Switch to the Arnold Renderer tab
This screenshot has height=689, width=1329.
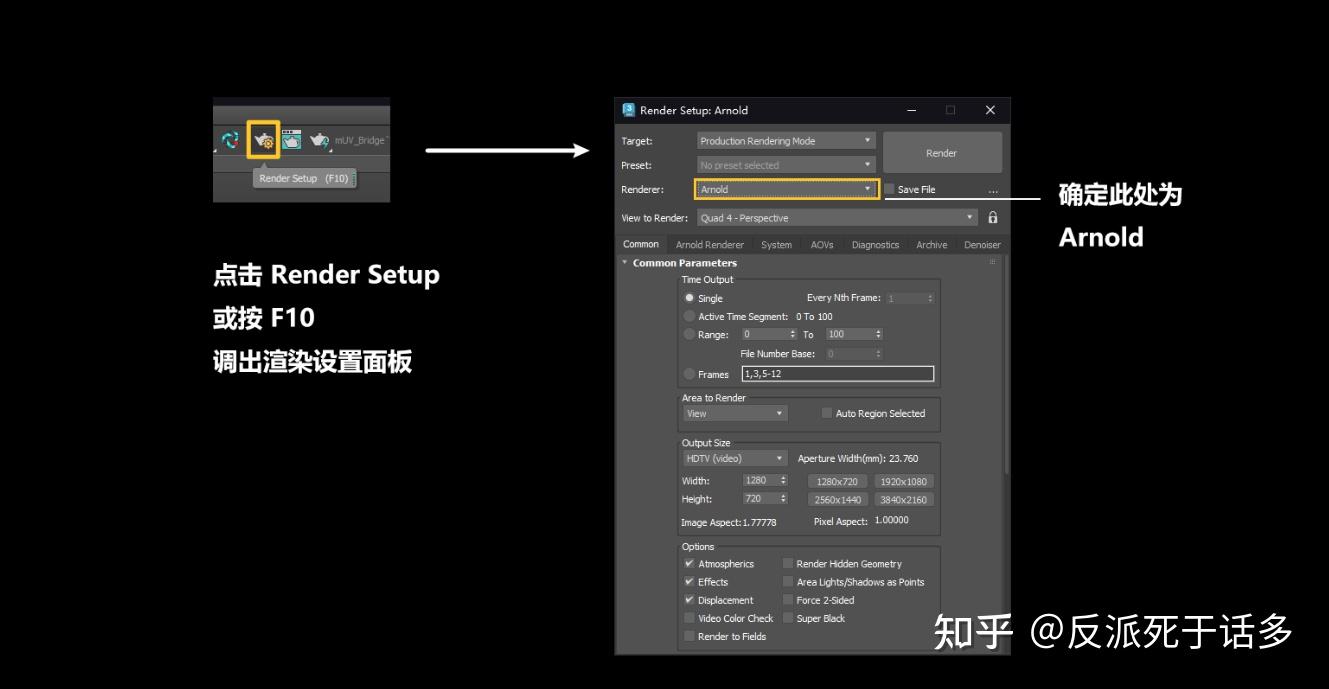709,245
